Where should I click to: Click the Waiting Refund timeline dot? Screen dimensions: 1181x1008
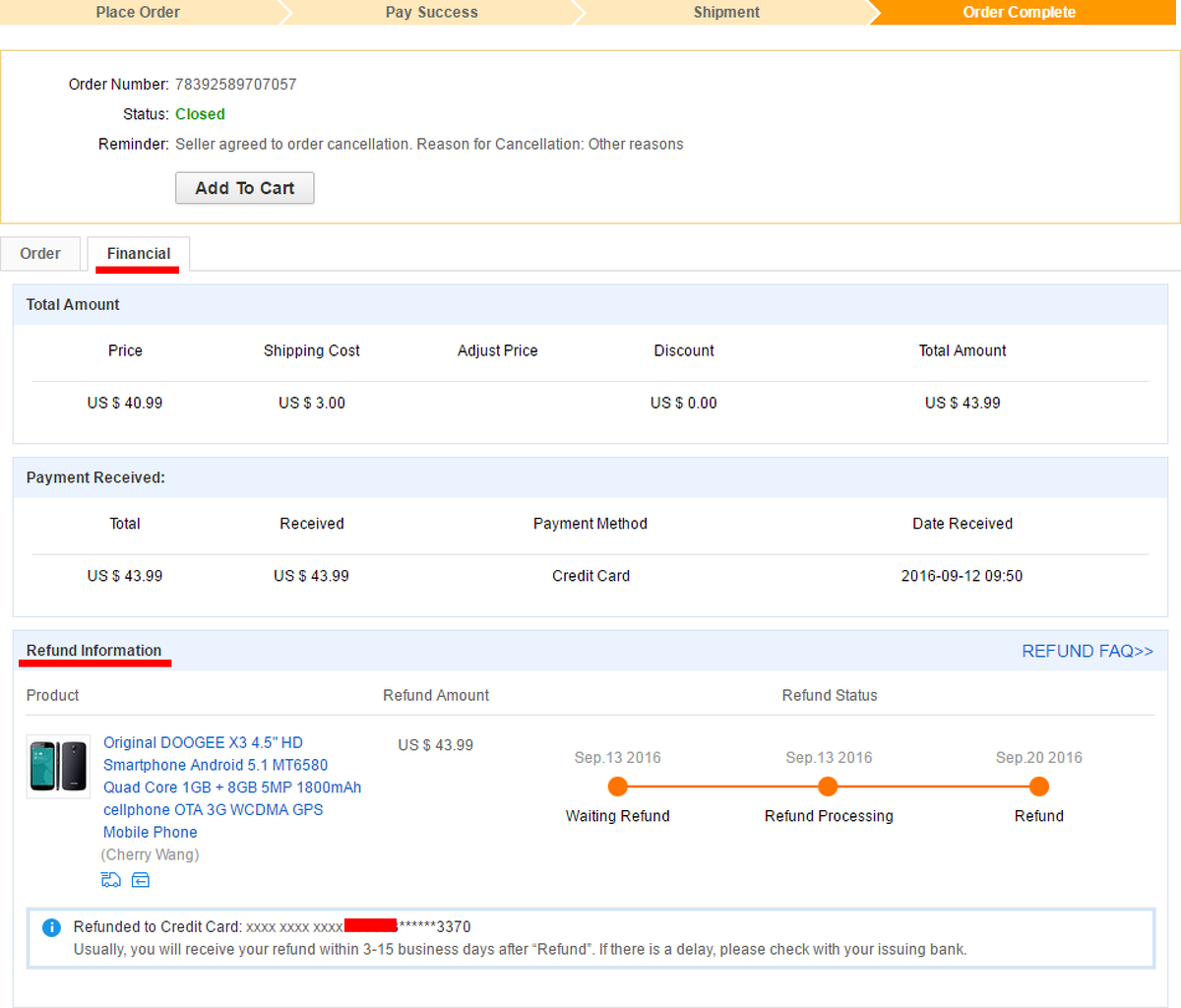[x=618, y=787]
